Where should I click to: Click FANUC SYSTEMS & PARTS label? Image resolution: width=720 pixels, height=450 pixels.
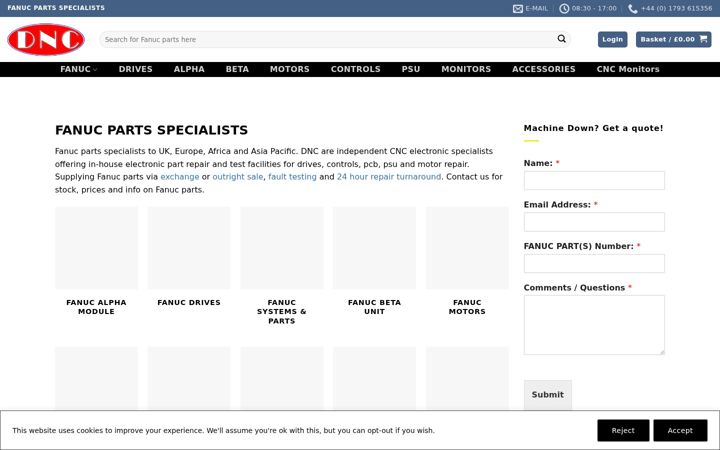(x=281, y=311)
